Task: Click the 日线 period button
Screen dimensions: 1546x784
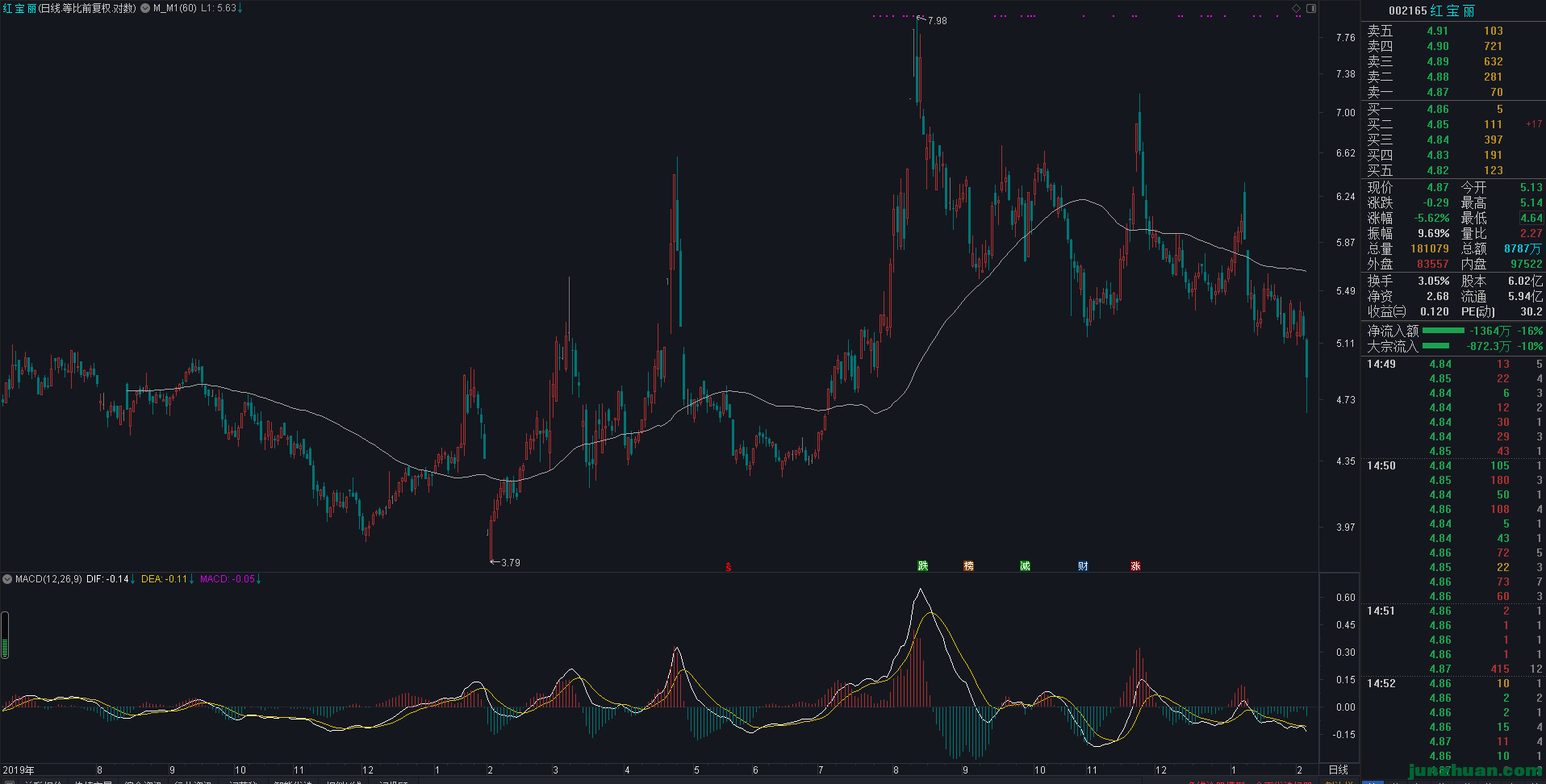Action: pyautogui.click(x=1338, y=769)
